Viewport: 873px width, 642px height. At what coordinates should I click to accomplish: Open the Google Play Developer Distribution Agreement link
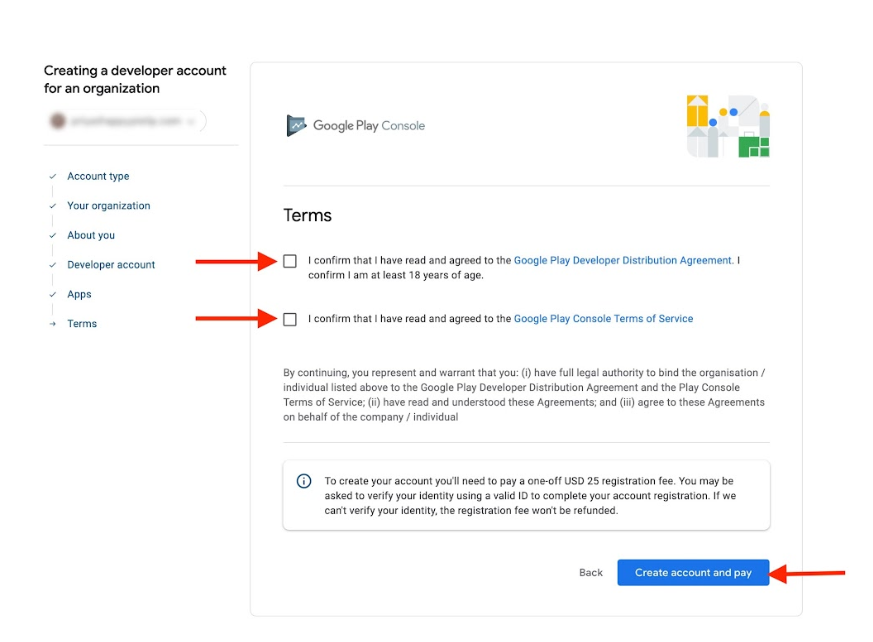point(624,260)
